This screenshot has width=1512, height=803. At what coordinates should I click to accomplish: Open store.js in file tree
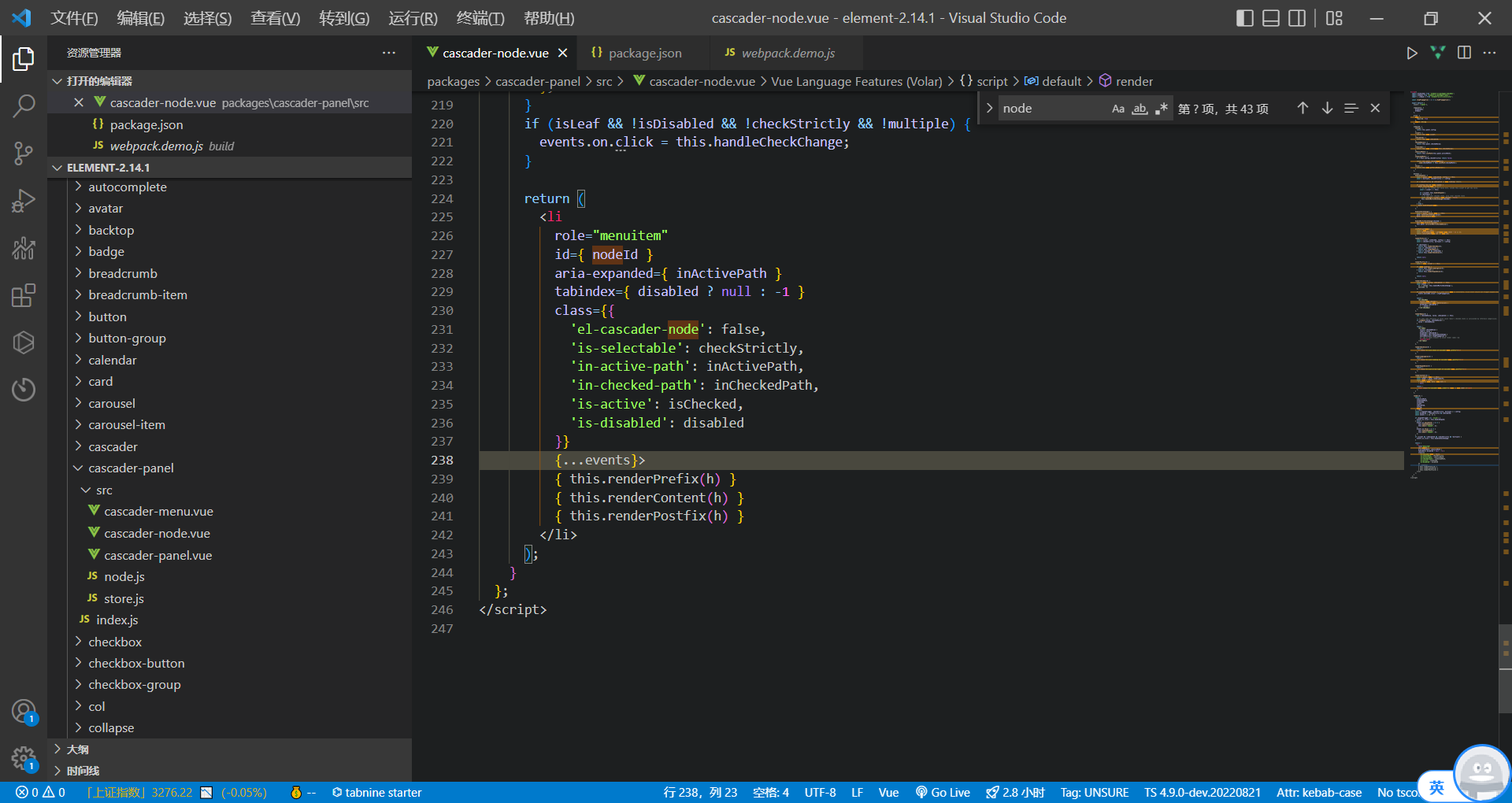click(124, 598)
